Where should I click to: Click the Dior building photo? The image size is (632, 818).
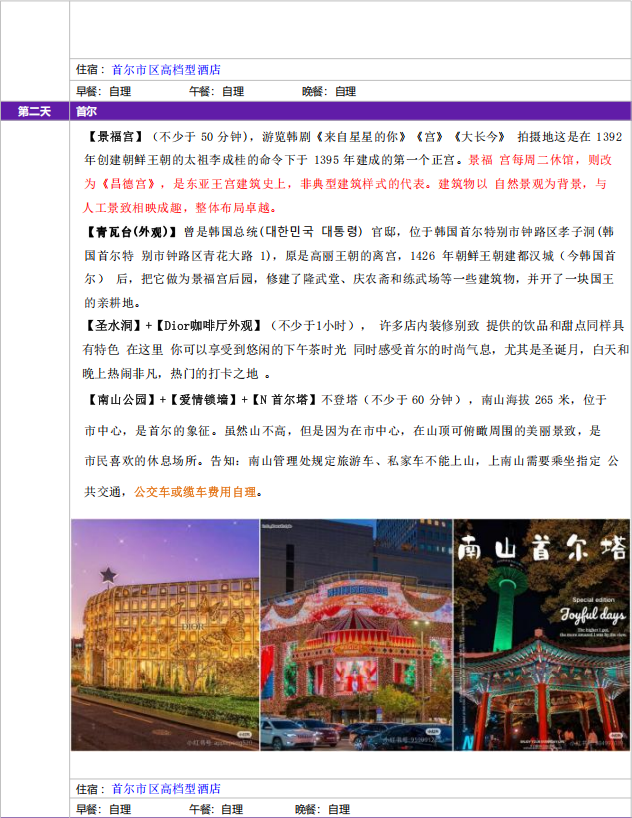[x=165, y=635]
